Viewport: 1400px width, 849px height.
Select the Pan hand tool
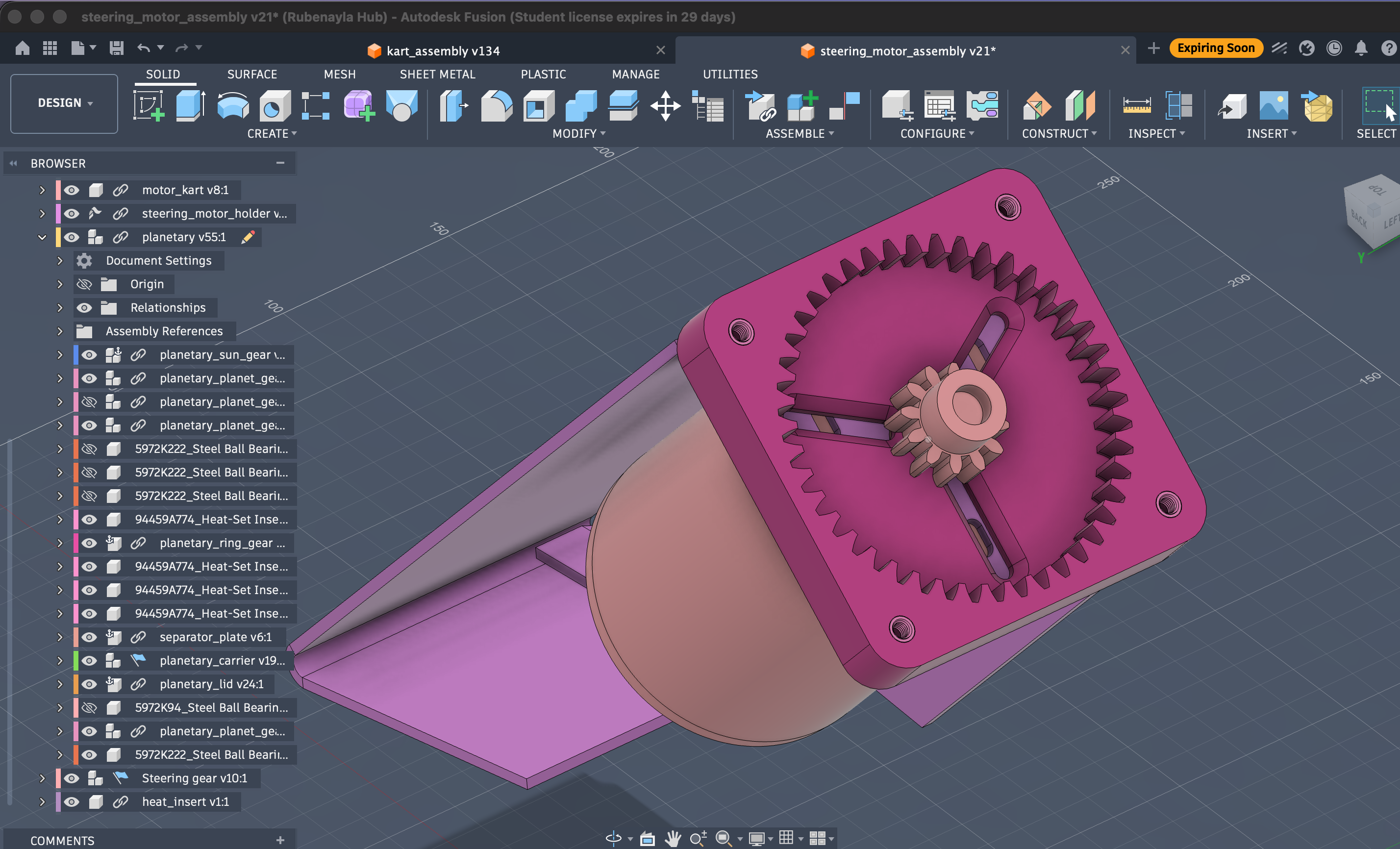[x=673, y=838]
